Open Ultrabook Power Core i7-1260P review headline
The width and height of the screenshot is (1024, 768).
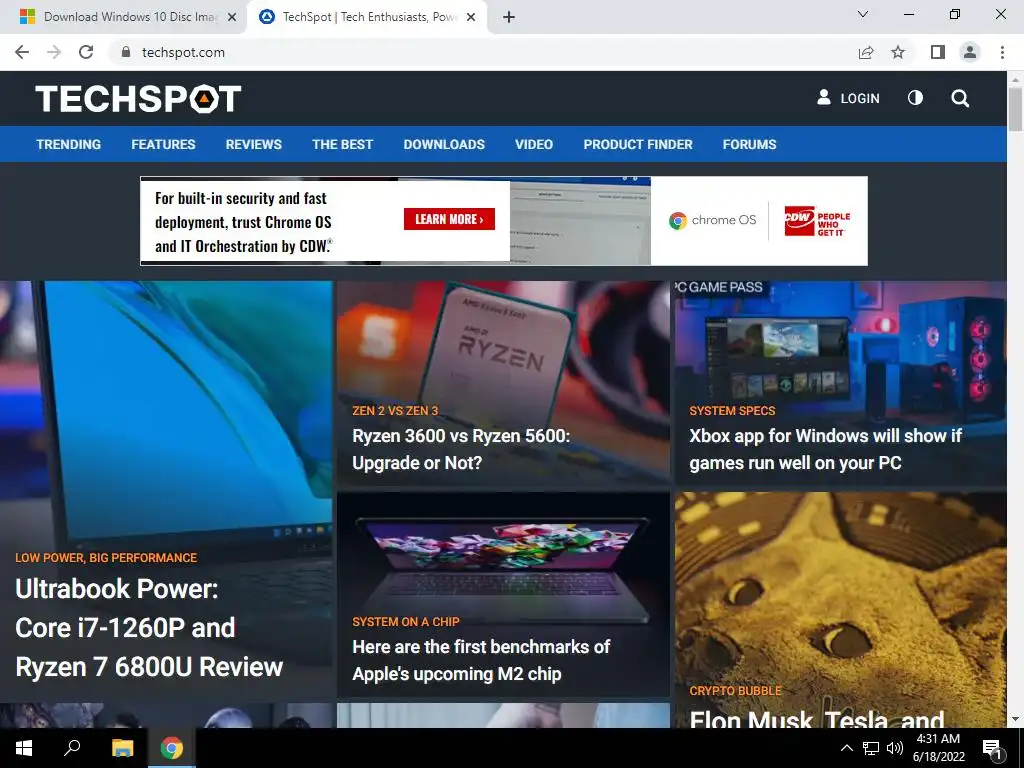(x=149, y=628)
